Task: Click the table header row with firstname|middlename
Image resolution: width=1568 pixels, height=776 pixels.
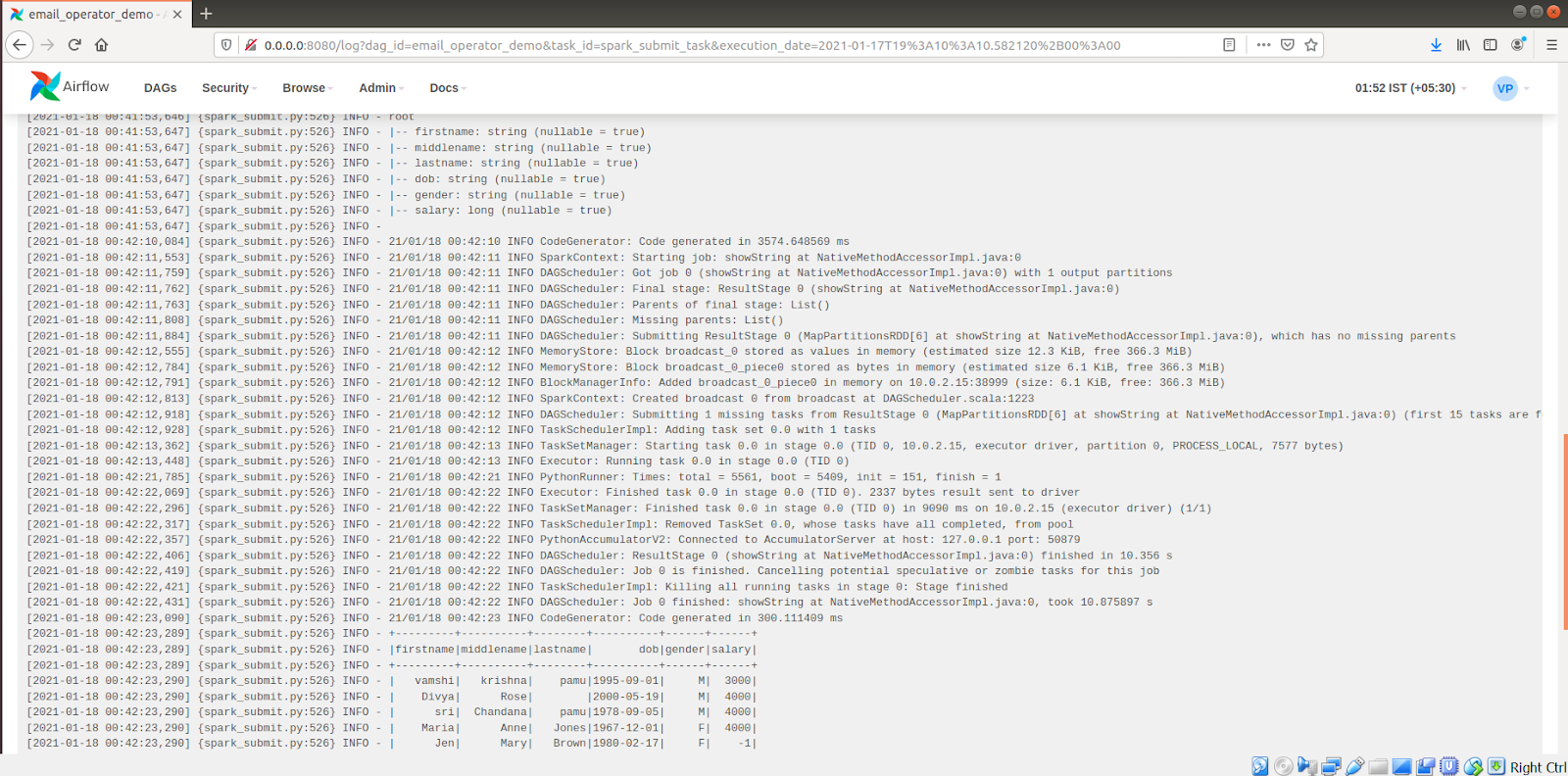Action: [x=392, y=650]
